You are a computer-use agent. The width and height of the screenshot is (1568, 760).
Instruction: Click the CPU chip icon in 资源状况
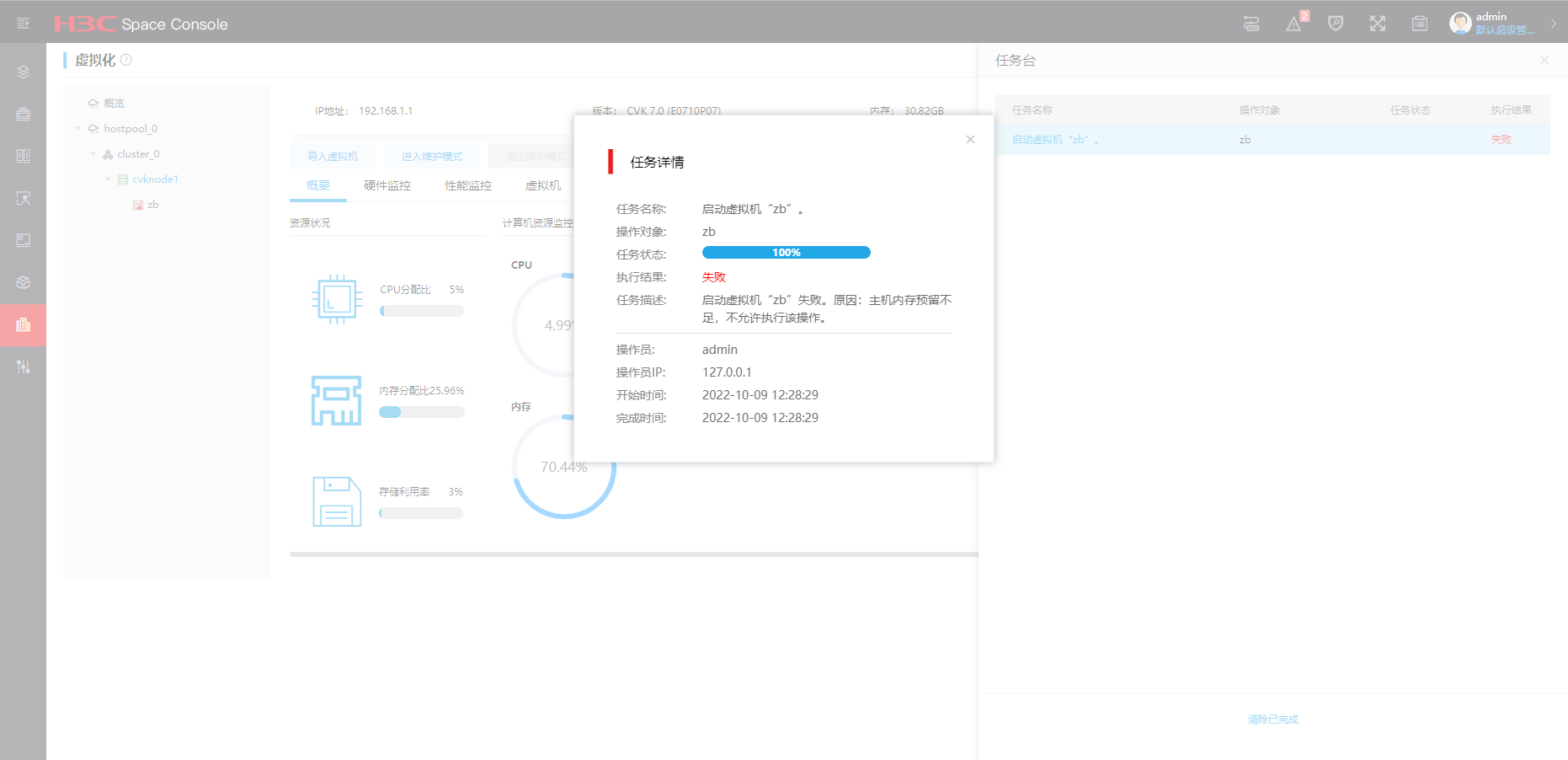pyautogui.click(x=337, y=299)
